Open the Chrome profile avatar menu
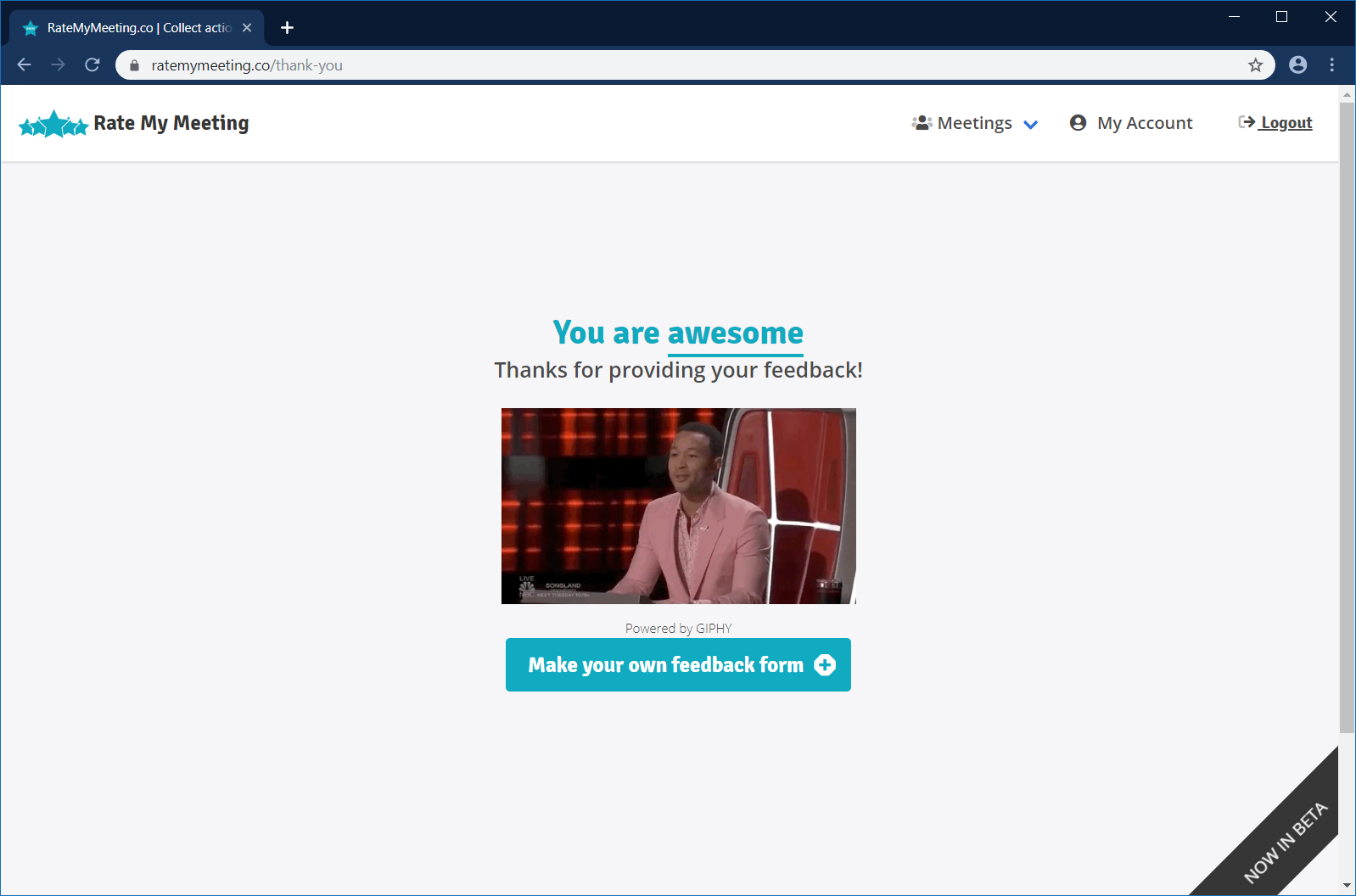The height and width of the screenshot is (896, 1356). click(1298, 65)
